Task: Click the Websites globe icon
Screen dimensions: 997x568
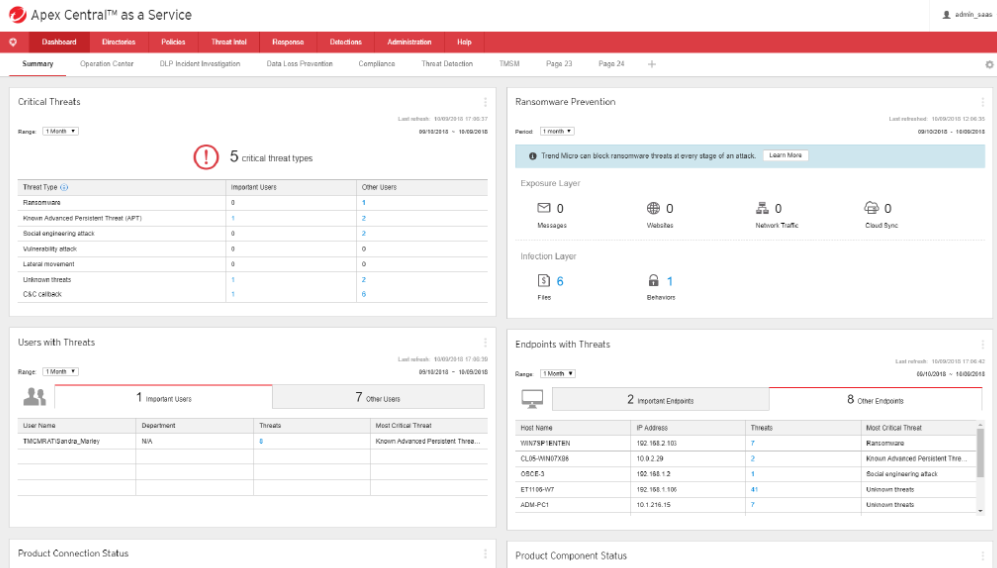Action: point(653,208)
